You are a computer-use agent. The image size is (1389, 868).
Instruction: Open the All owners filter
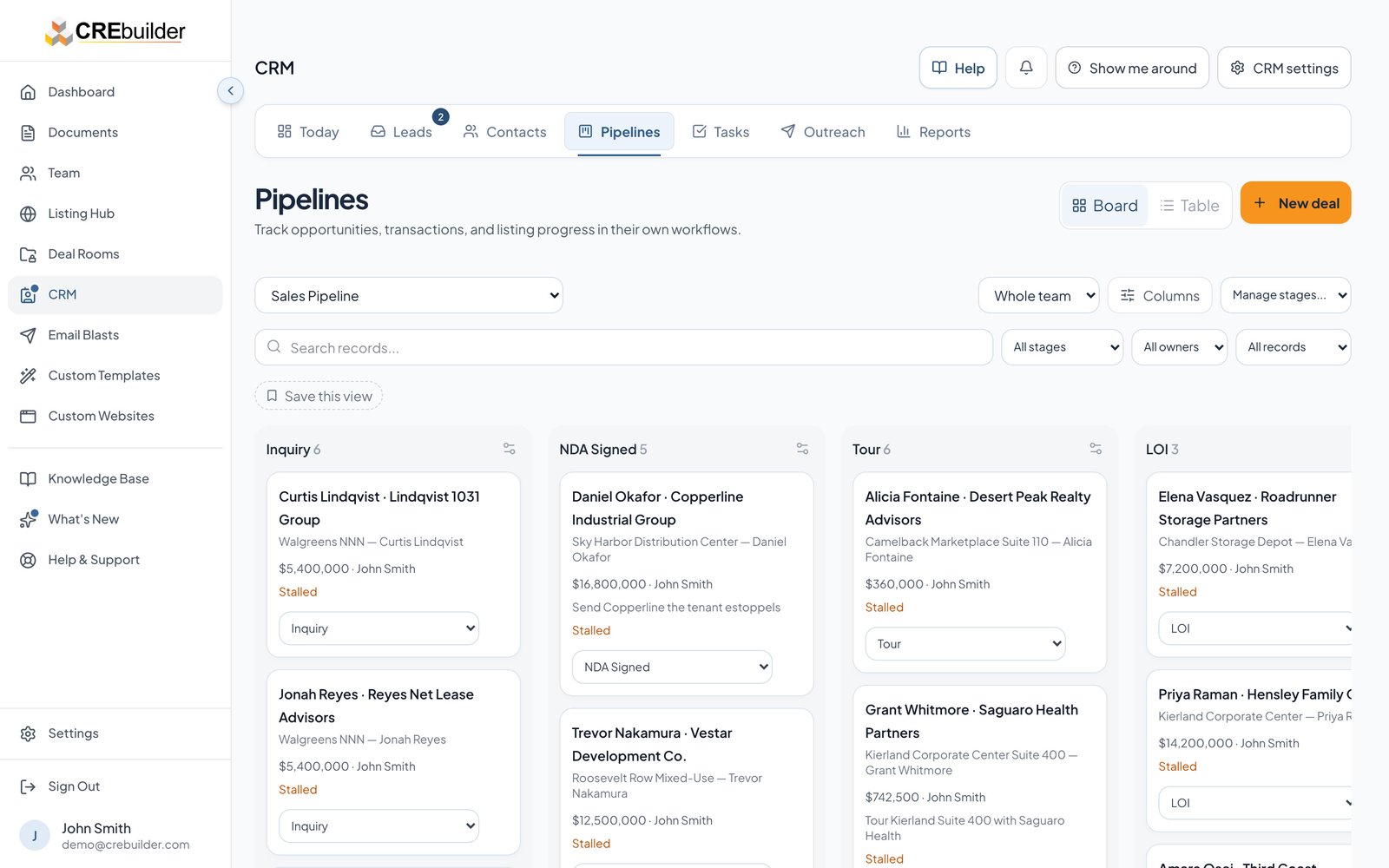[1180, 347]
